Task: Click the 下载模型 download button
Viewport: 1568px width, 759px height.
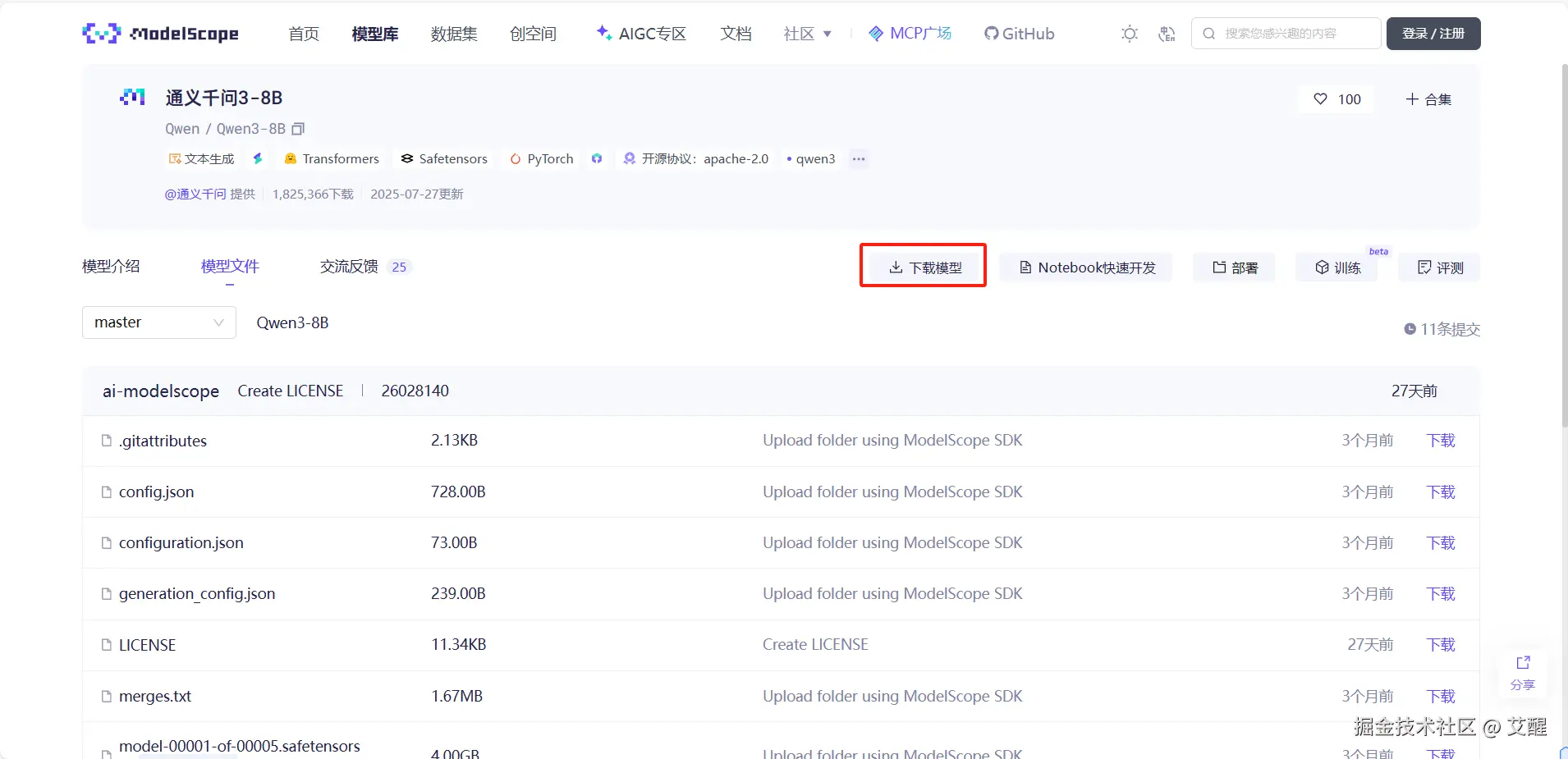Action: (x=924, y=267)
